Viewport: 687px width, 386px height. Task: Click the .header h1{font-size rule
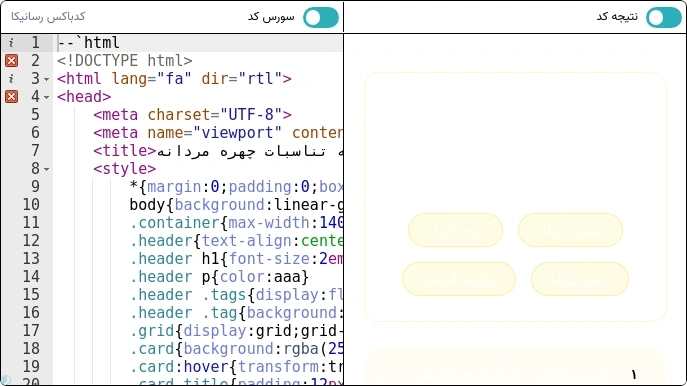(x=236, y=258)
